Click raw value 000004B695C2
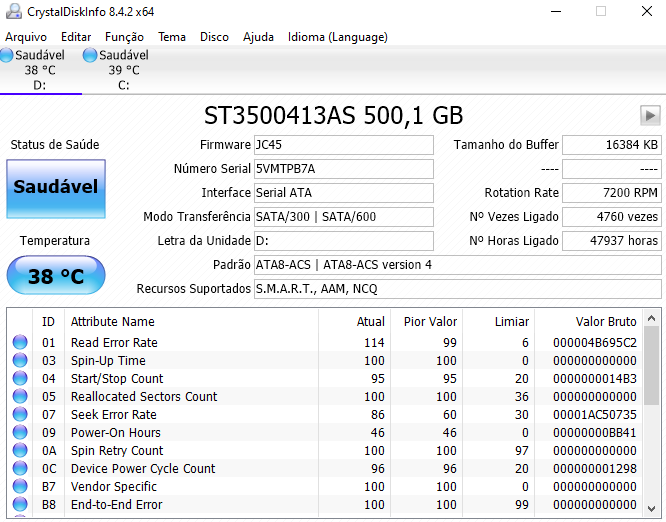Image resolution: width=666 pixels, height=522 pixels. coord(595,342)
